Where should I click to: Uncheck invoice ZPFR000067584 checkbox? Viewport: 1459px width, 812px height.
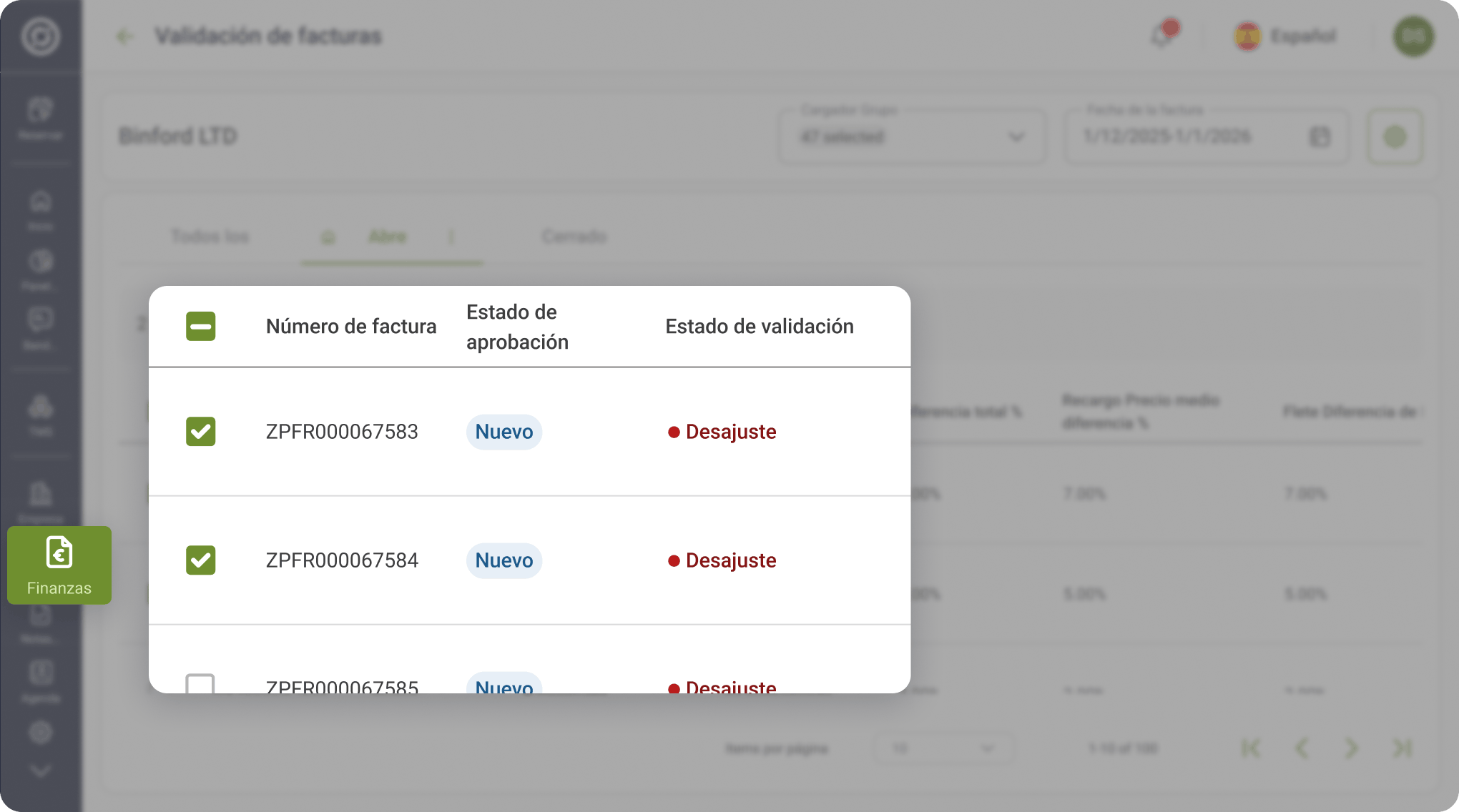pos(200,560)
